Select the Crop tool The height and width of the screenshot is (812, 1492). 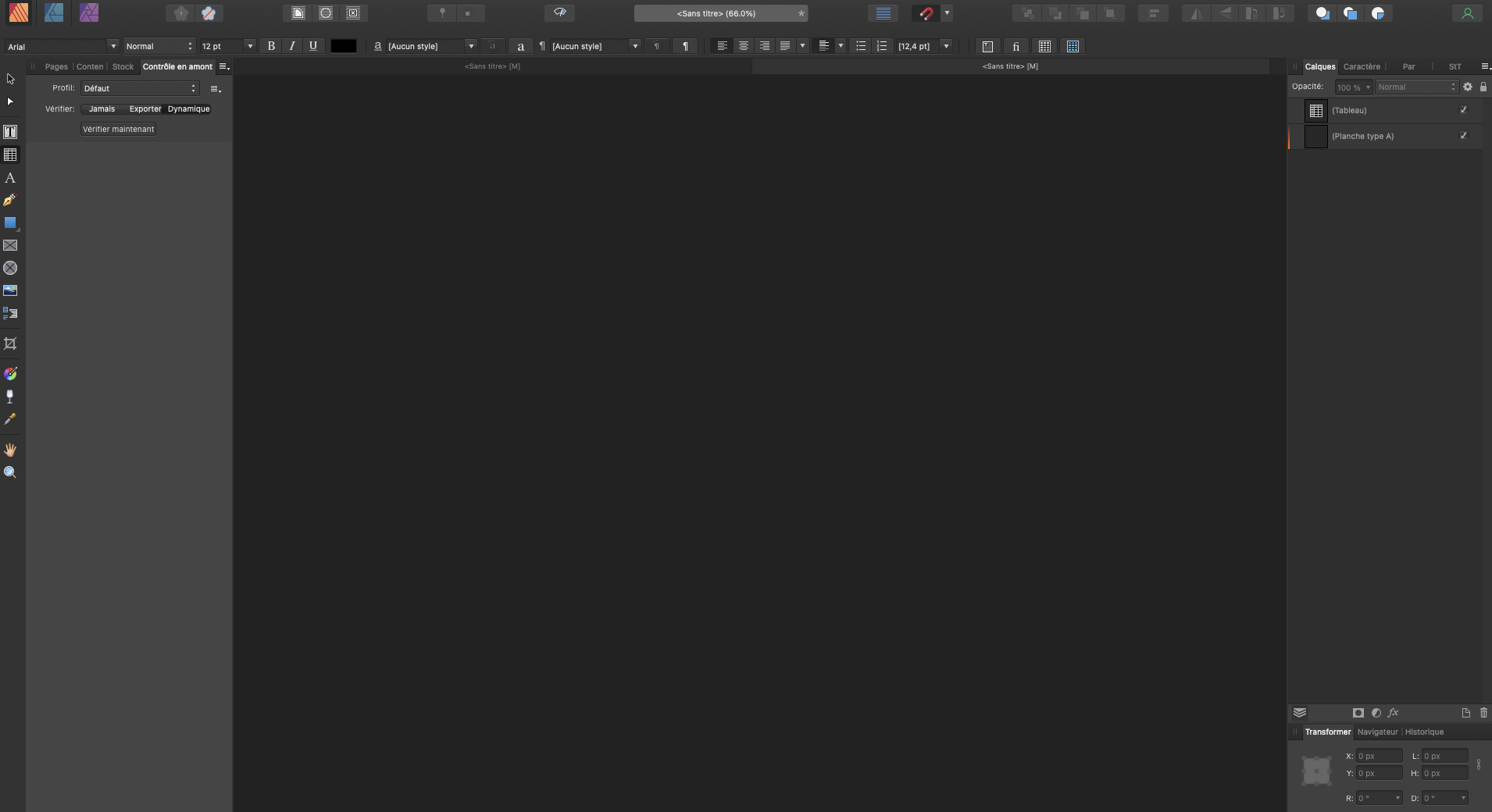pyautogui.click(x=10, y=344)
